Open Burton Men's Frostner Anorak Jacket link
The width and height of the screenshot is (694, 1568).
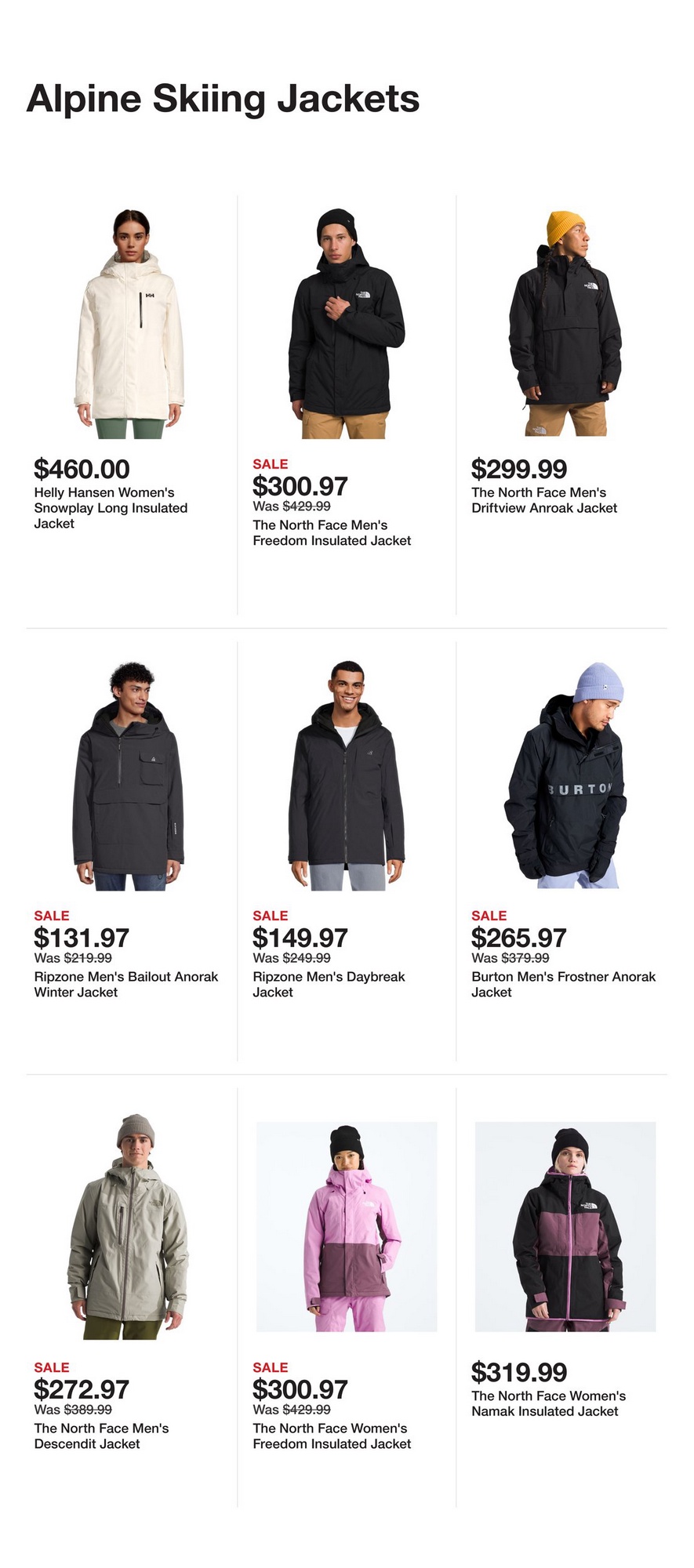pos(564,985)
